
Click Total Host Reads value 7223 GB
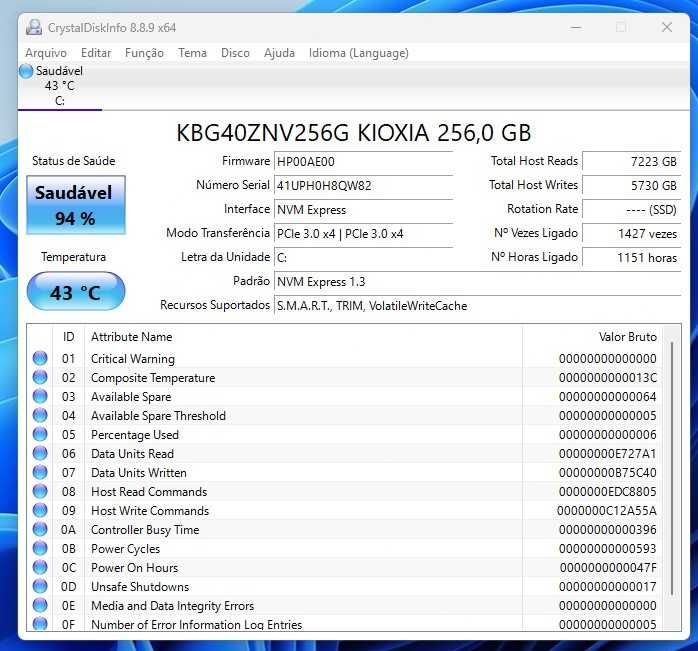click(632, 162)
